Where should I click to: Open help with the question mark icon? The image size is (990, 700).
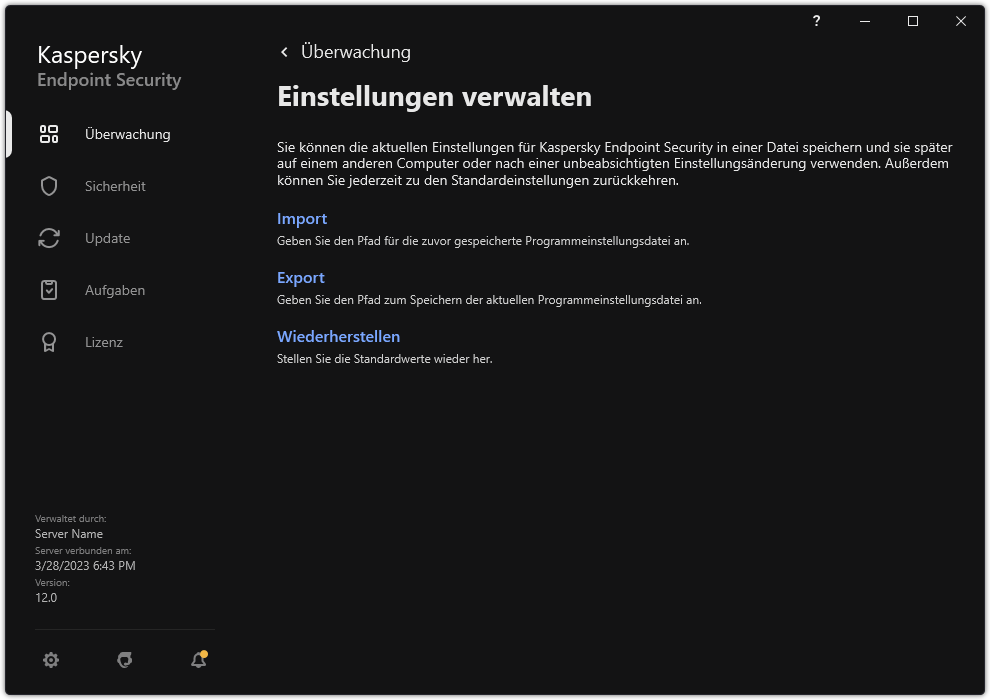click(x=816, y=21)
